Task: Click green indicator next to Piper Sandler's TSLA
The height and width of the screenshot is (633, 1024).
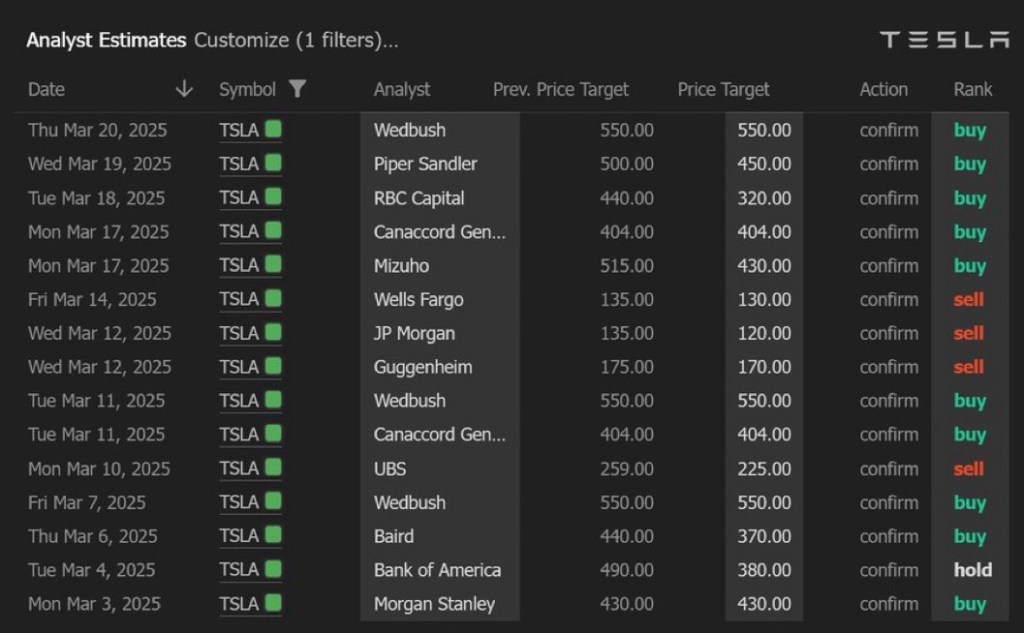Action: [273, 163]
